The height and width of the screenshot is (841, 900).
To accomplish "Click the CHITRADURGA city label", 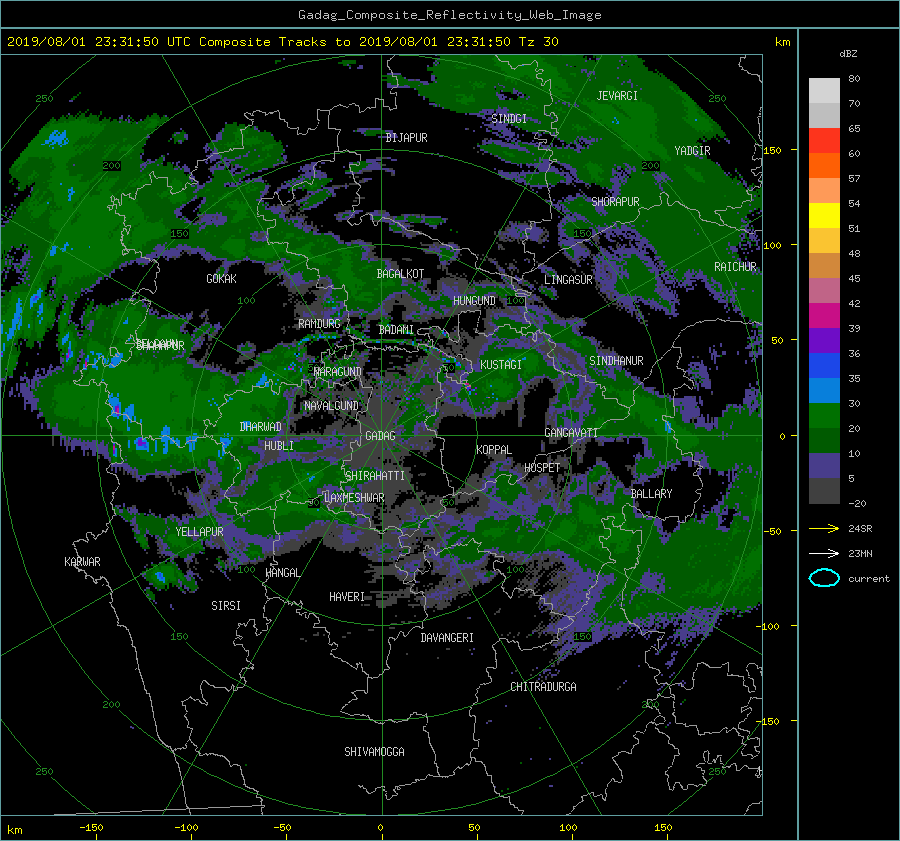I will (543, 687).
